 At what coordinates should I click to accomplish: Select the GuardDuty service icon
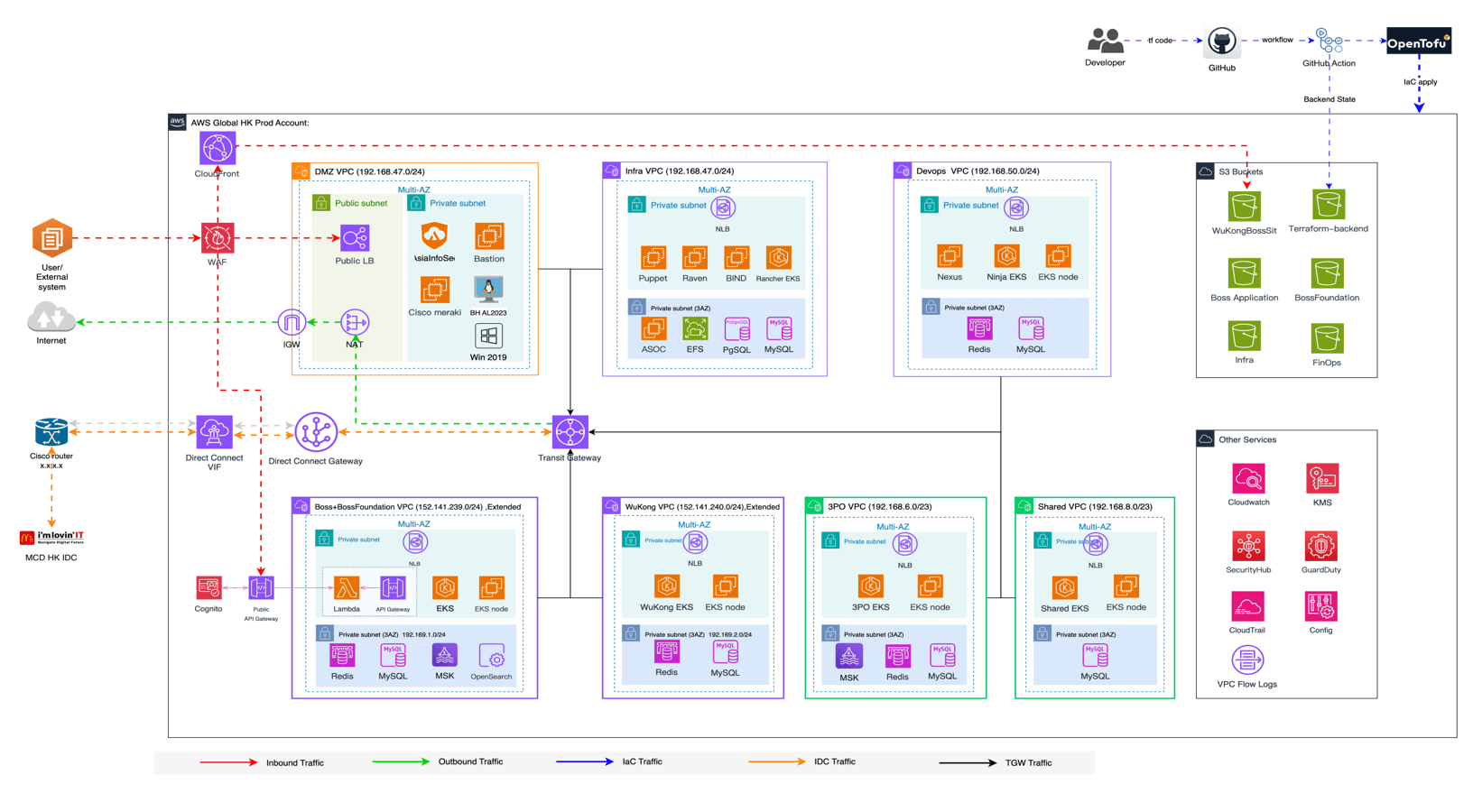pos(1320,546)
